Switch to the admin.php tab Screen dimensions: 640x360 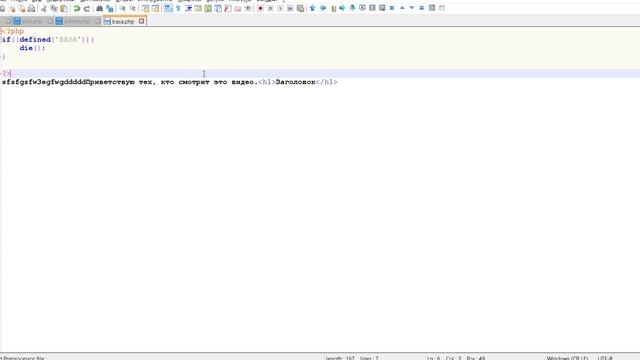tap(76, 22)
